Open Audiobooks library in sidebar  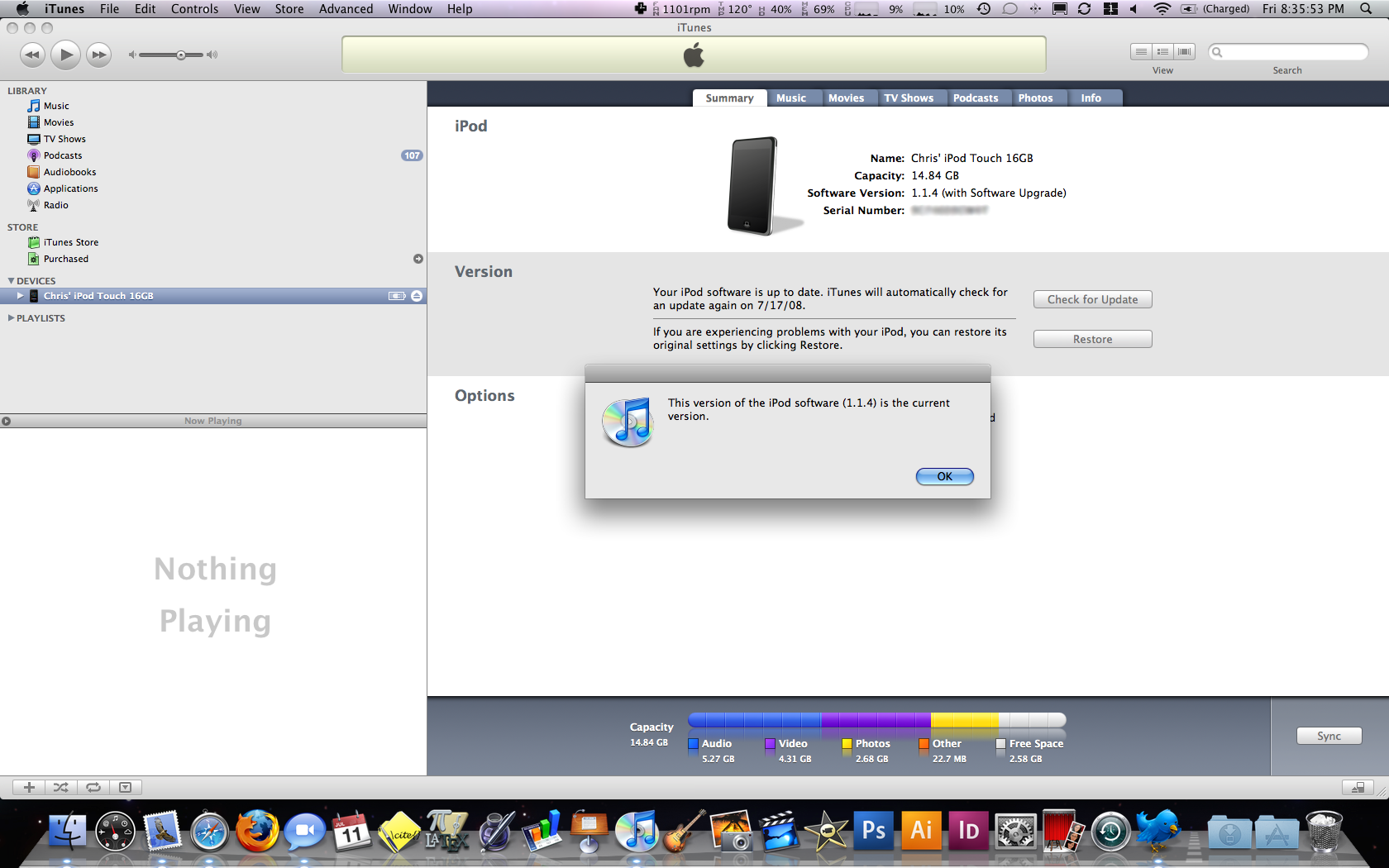pyautogui.click(x=69, y=172)
